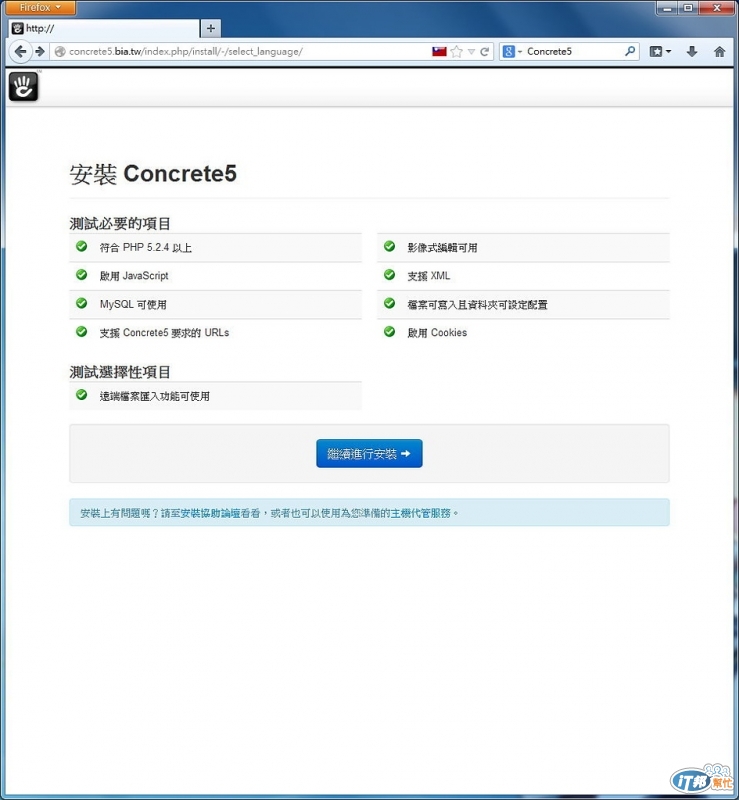This screenshot has height=800, width=739.
Task: Click the Concrete5 hand logo
Action: coord(23,86)
